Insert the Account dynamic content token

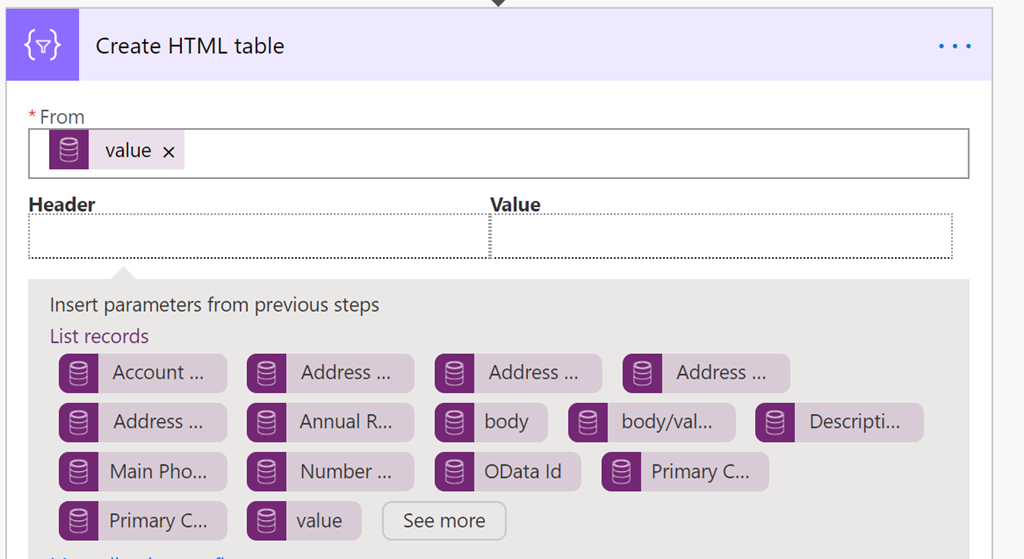tap(143, 373)
